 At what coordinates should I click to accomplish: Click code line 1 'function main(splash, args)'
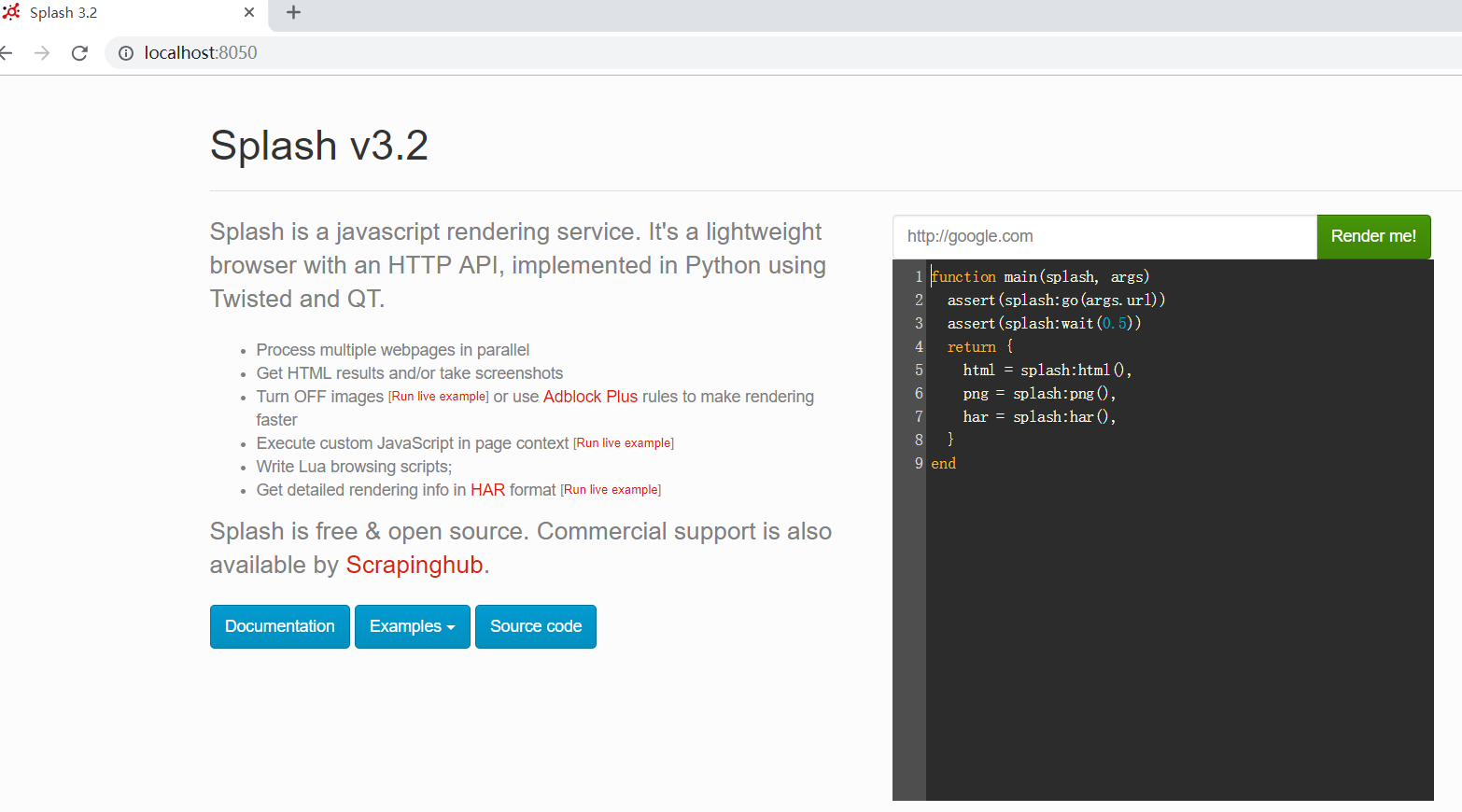point(1040,277)
